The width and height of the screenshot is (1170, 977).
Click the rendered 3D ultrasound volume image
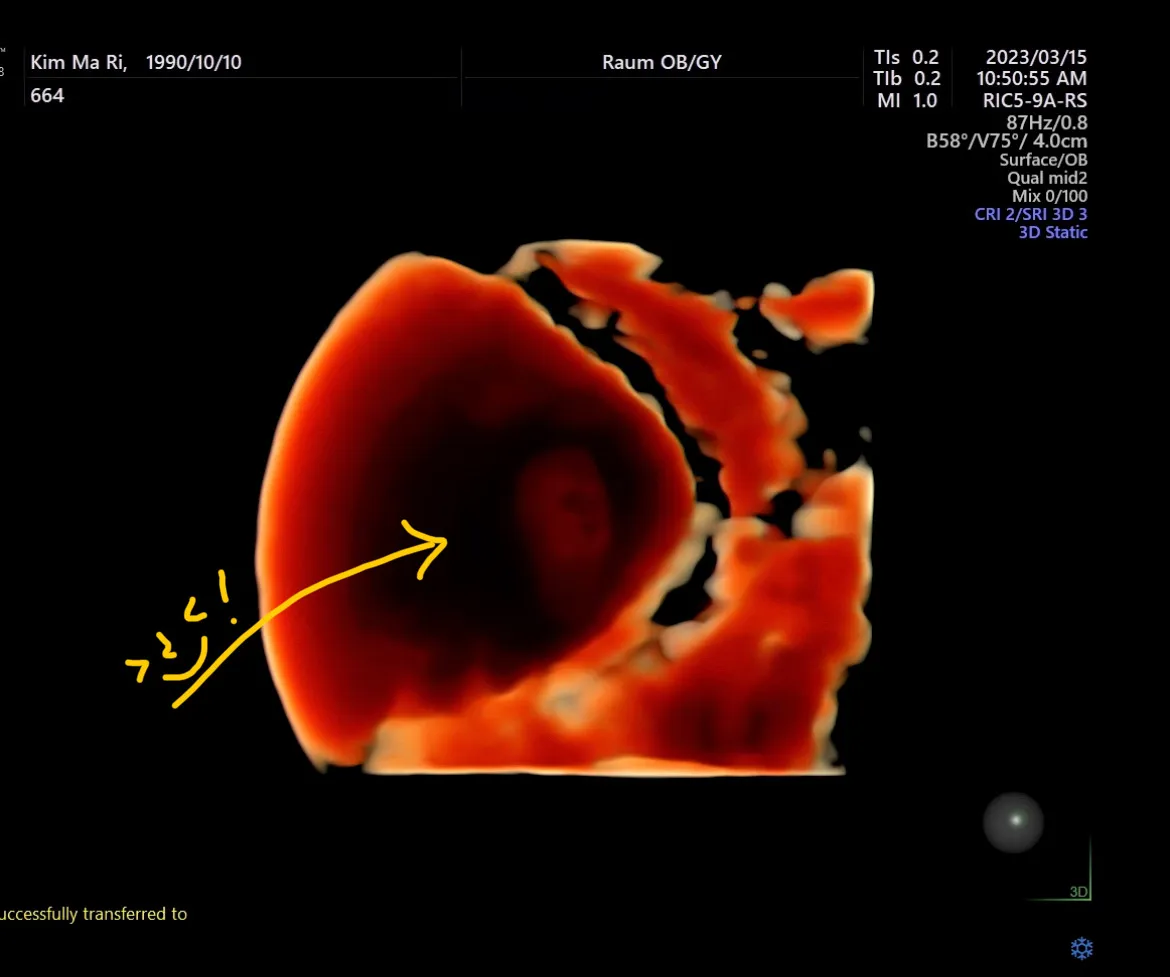pyautogui.click(x=565, y=508)
